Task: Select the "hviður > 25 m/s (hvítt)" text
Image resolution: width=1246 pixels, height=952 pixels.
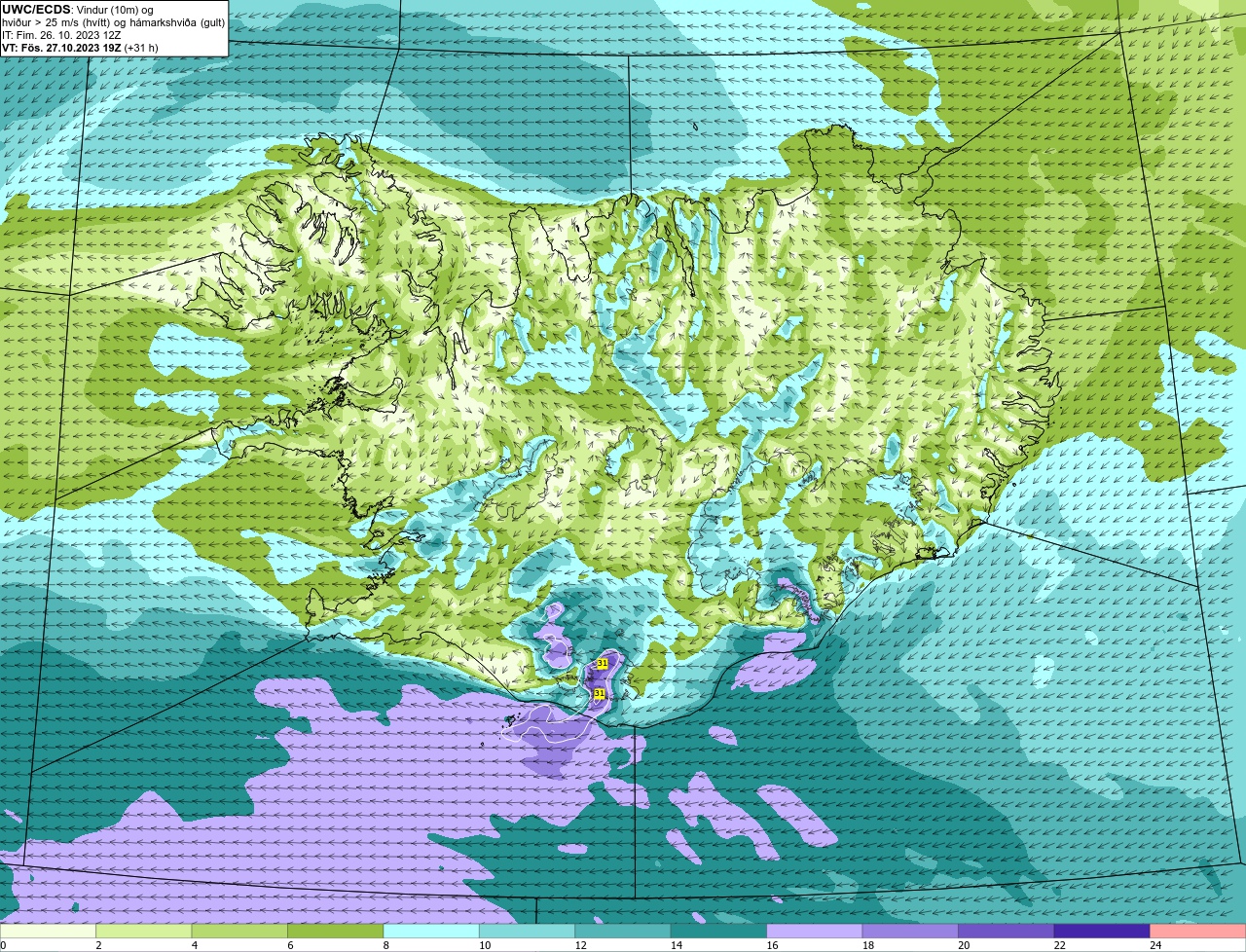Action: (57, 22)
